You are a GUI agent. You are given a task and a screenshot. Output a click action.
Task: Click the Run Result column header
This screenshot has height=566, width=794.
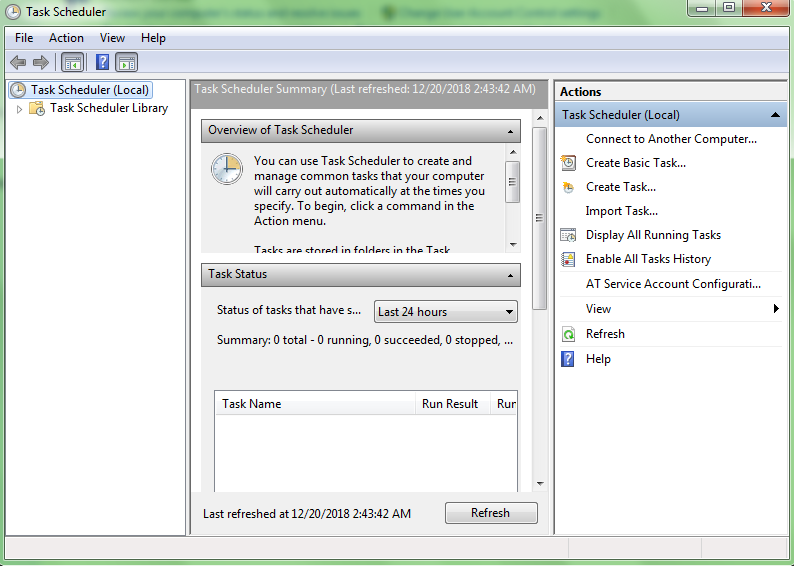point(453,403)
